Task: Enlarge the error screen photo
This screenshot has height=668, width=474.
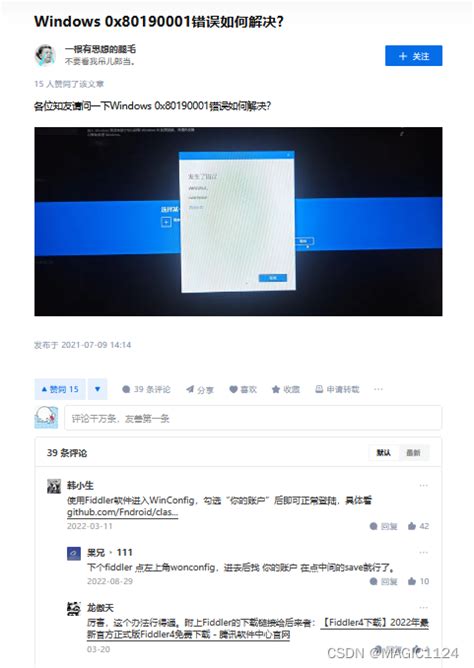Action: (x=238, y=222)
